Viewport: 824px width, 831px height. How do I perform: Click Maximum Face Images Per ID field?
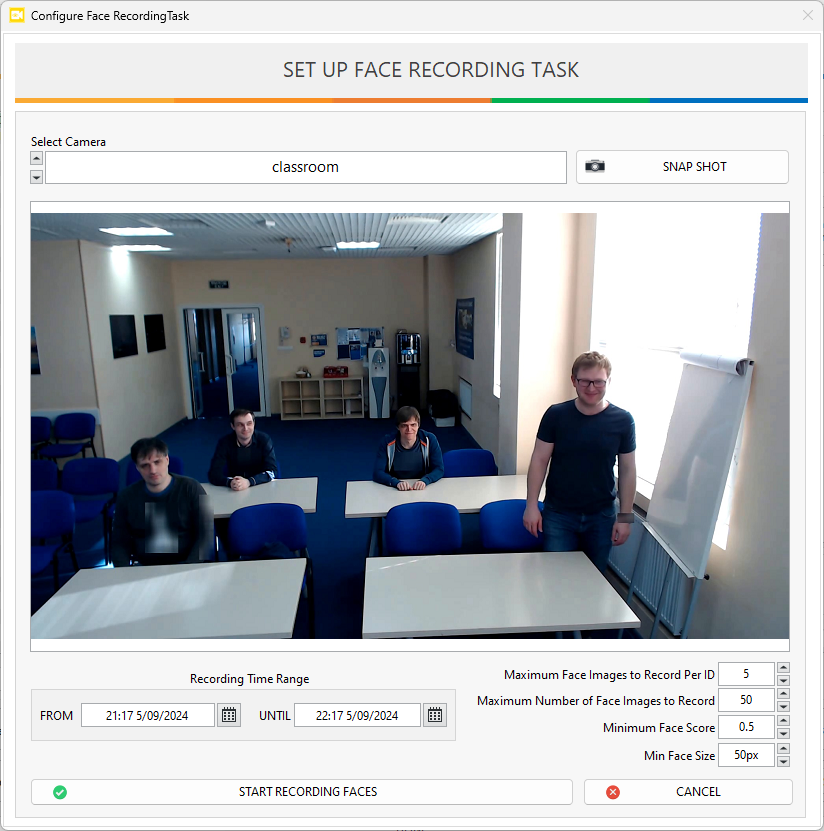(x=746, y=674)
